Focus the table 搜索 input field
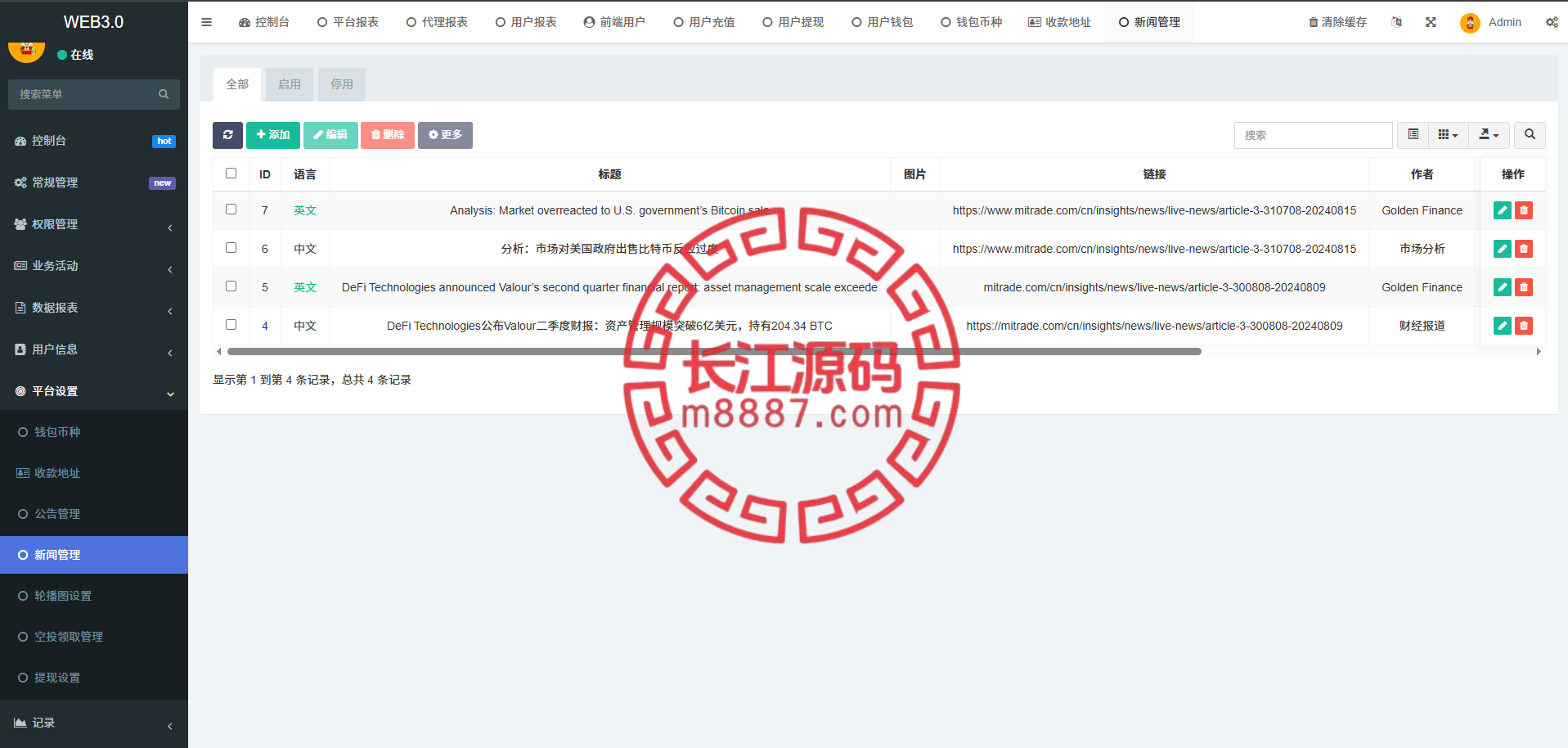This screenshot has width=1568, height=748. pos(1313,135)
